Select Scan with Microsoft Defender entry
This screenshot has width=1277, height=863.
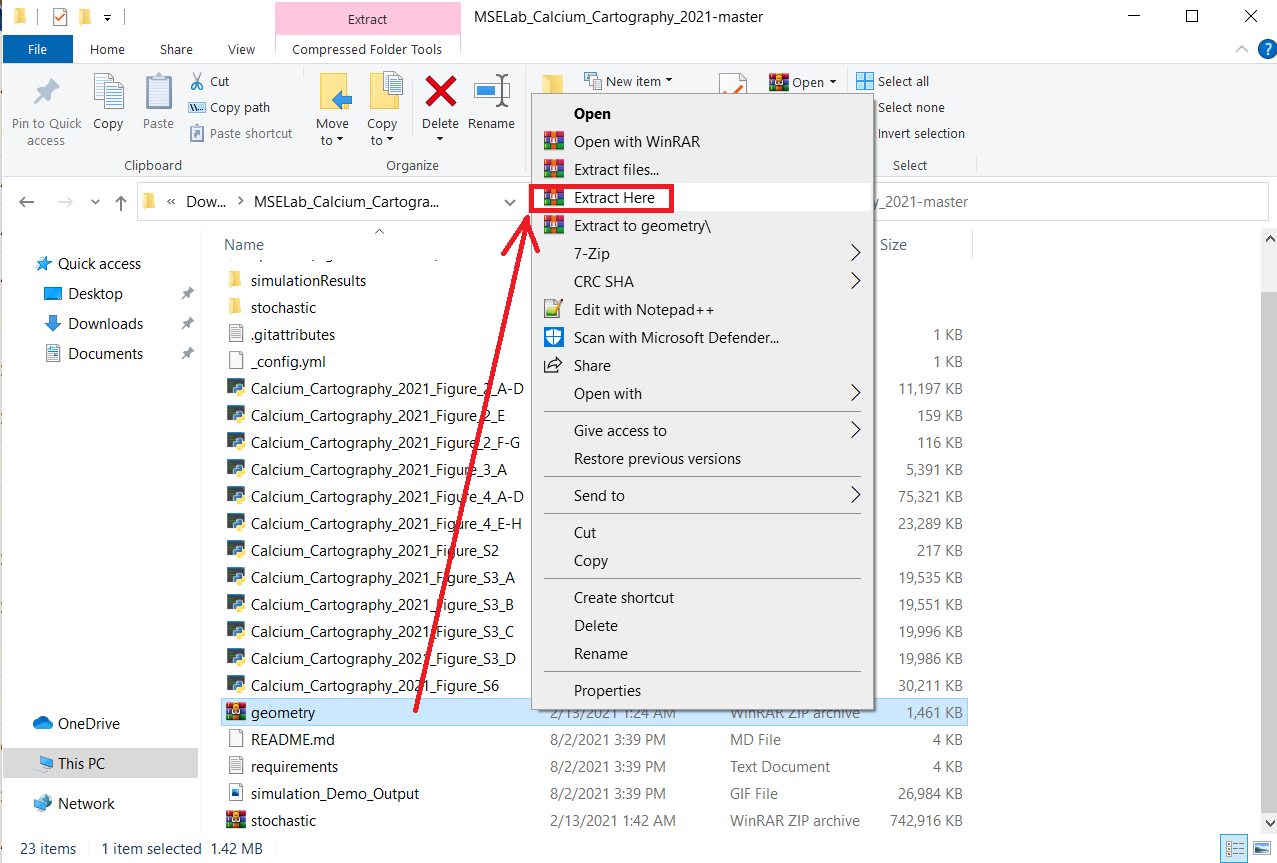pyautogui.click(x=675, y=338)
